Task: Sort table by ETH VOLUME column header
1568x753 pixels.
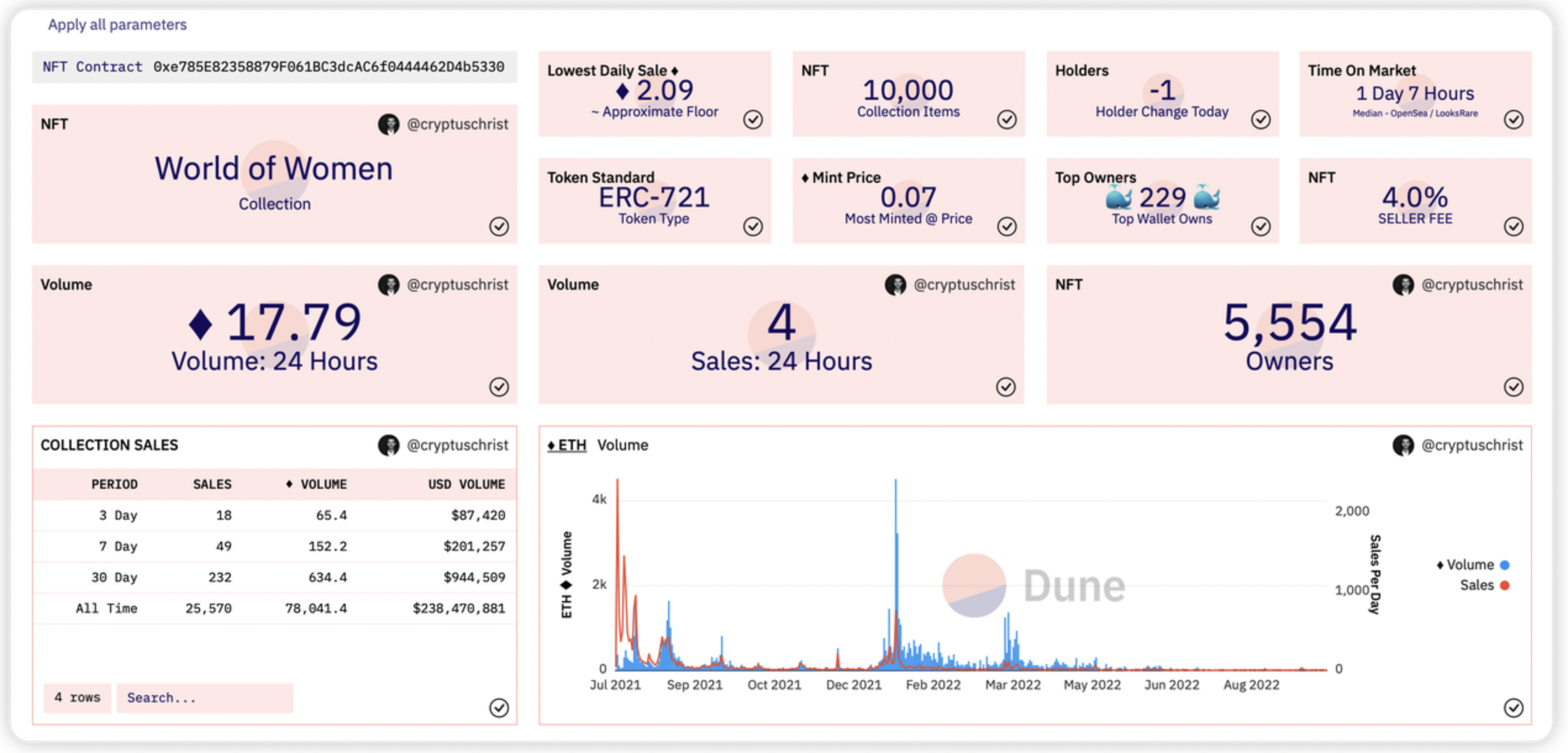Action: click(x=316, y=485)
